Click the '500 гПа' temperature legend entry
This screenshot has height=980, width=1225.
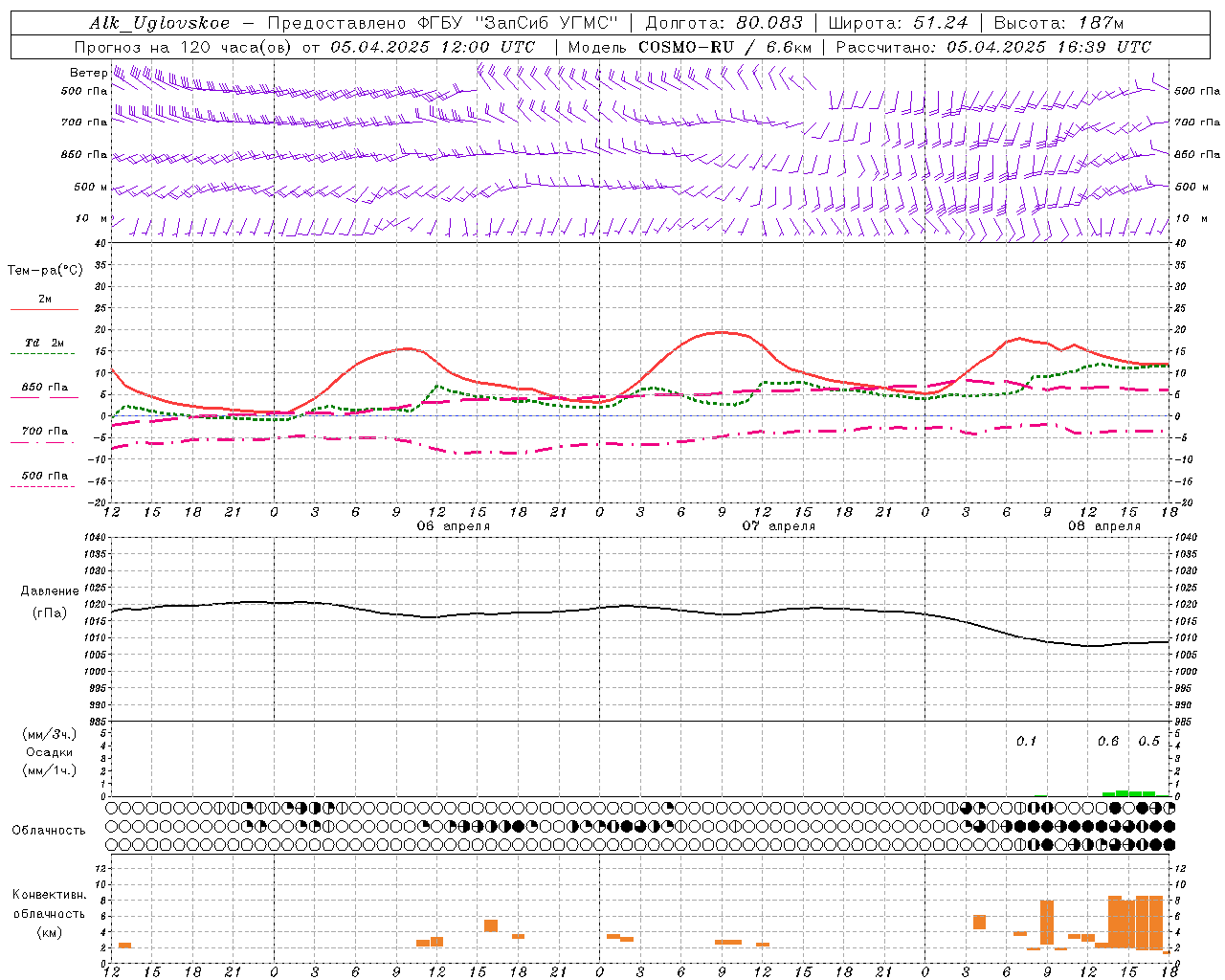click(44, 476)
